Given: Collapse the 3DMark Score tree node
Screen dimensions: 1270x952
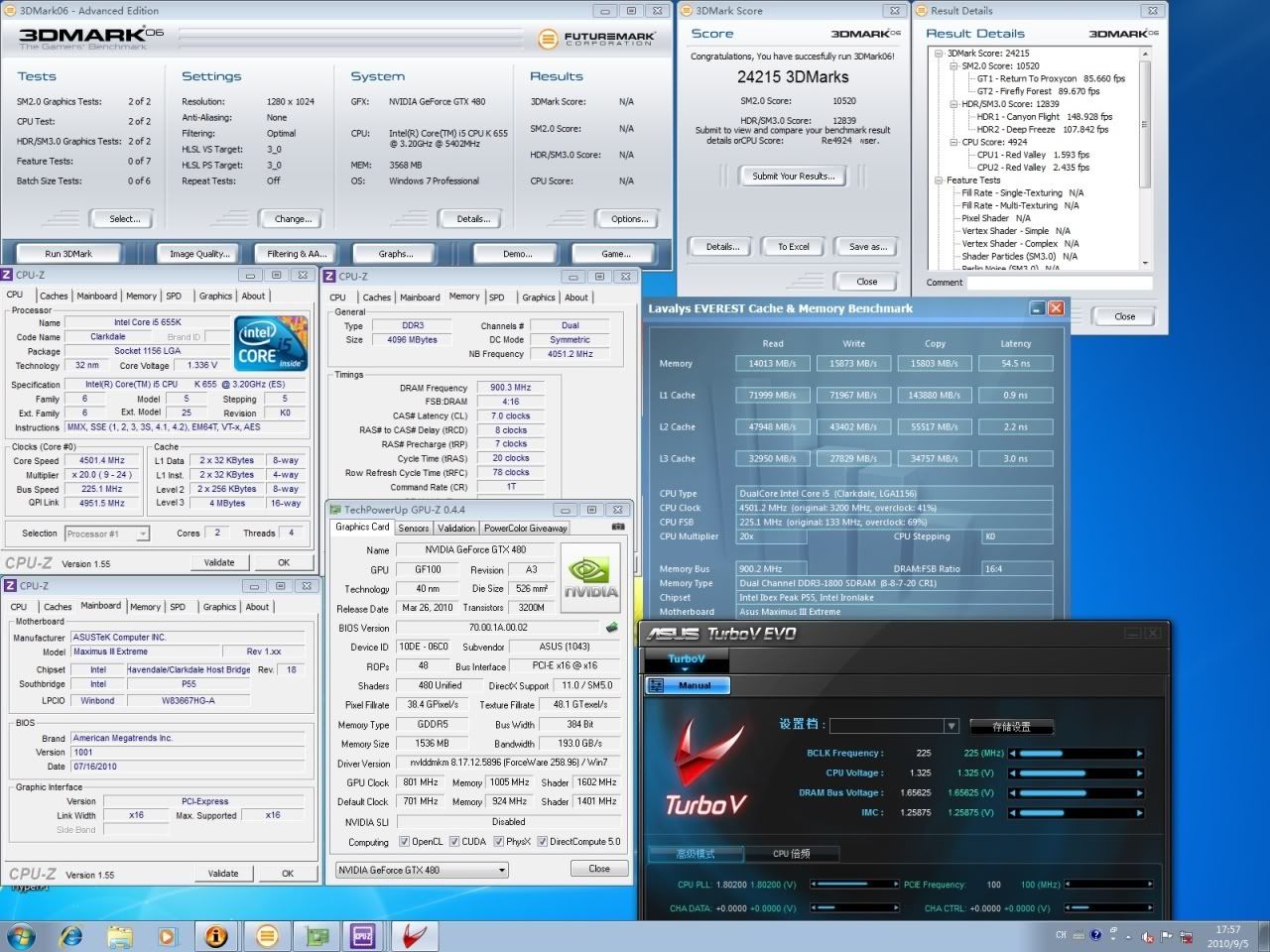Looking at the screenshot, I should pyautogui.click(x=940, y=54).
